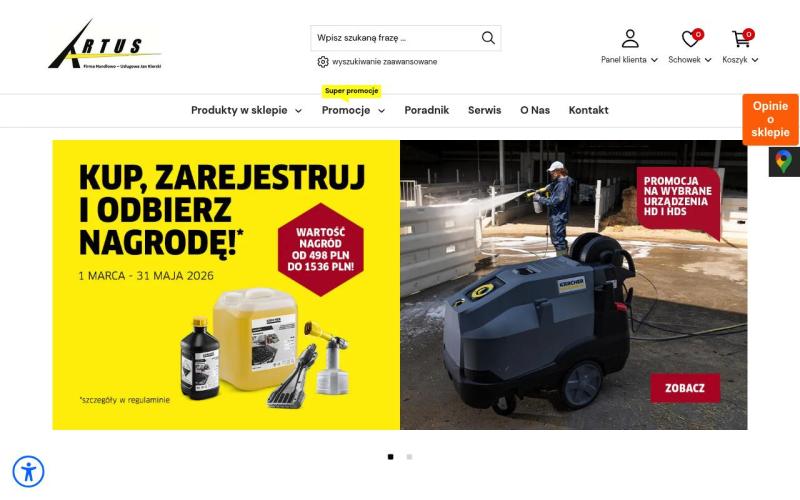Select the first carousel slide dot
Image resolution: width=800 pixels, height=500 pixels.
(390, 457)
